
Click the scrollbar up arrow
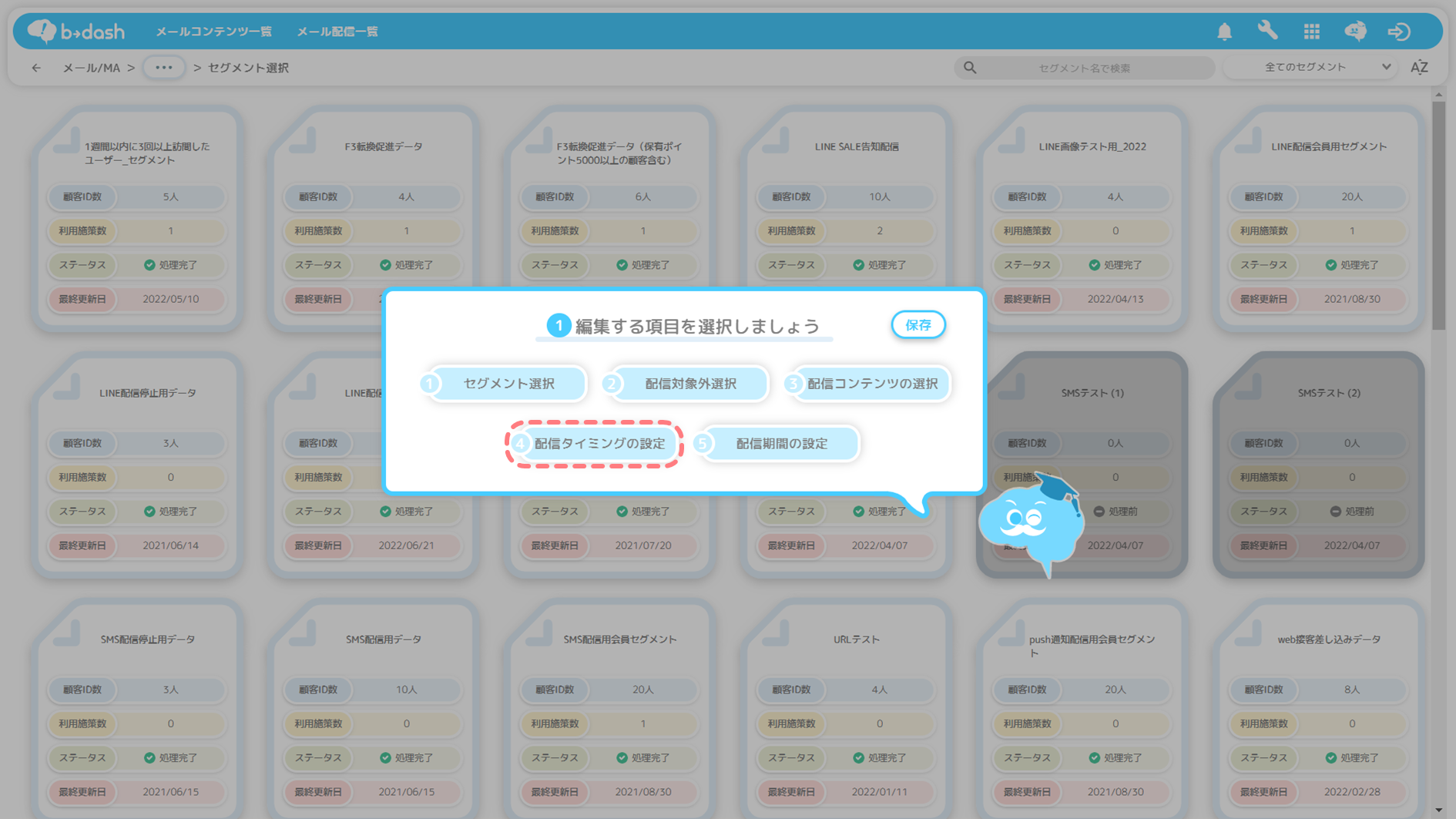pyautogui.click(x=1438, y=95)
